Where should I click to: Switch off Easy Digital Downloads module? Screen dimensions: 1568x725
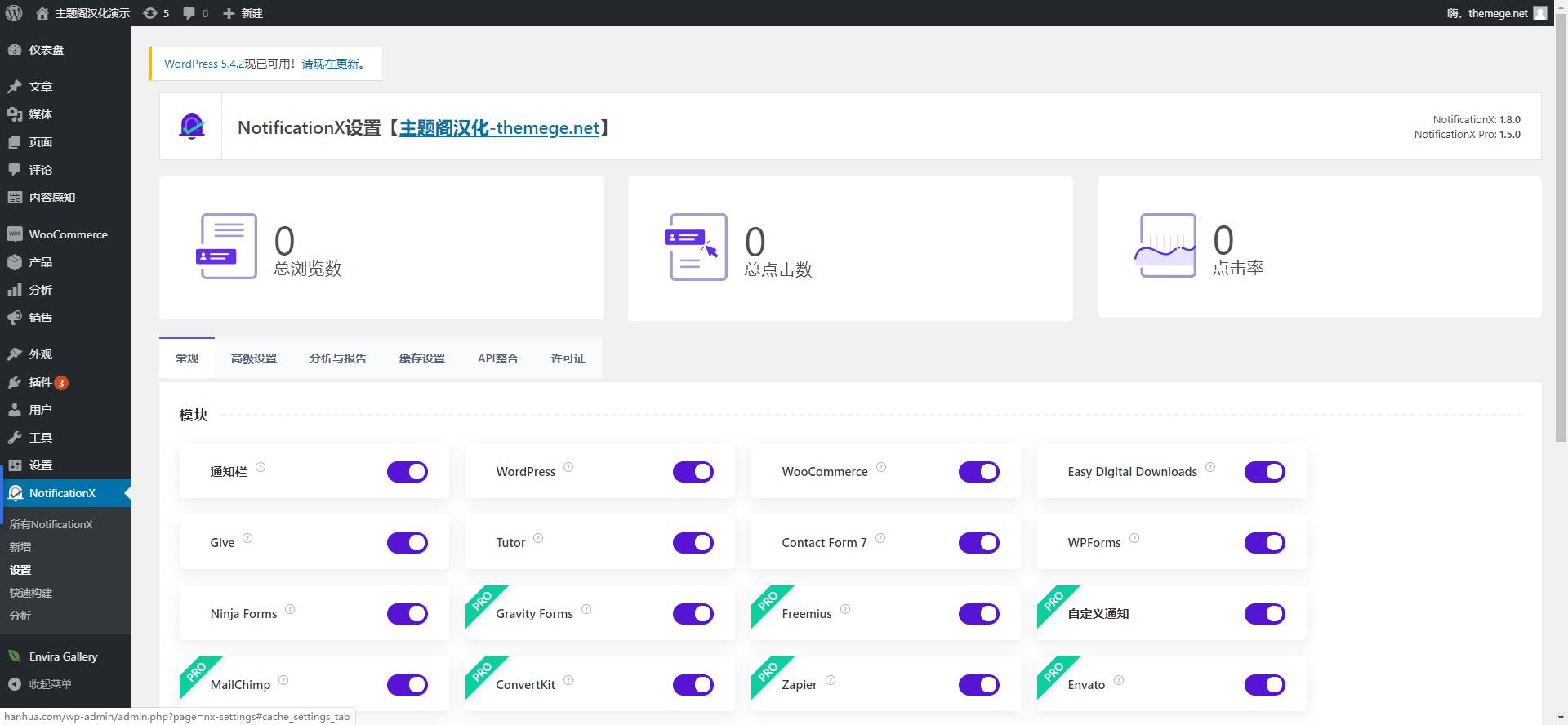[1265, 472]
